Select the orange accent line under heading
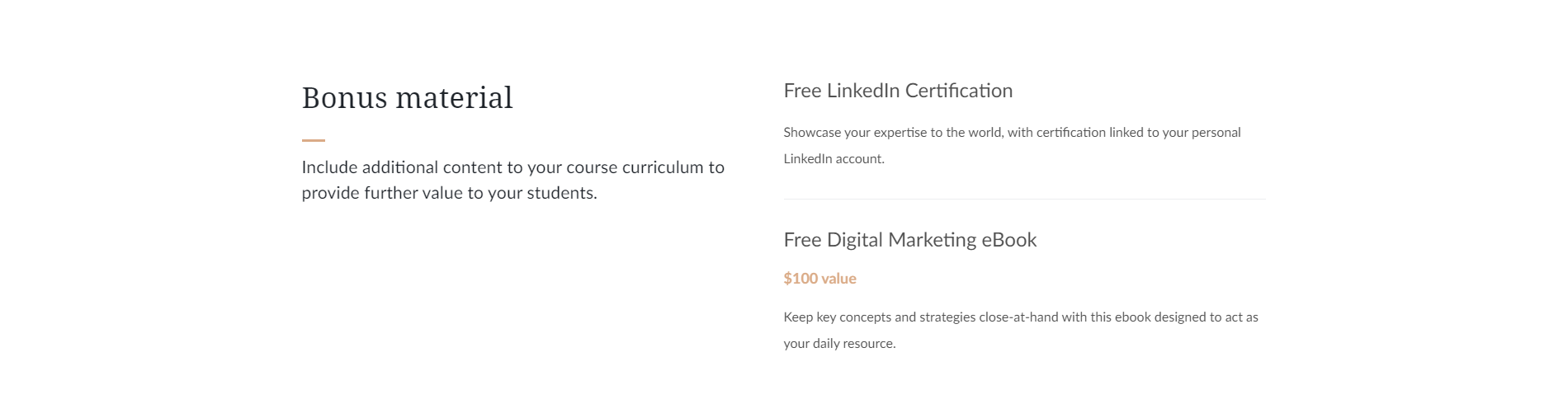This screenshot has width=1568, height=418. [x=314, y=140]
